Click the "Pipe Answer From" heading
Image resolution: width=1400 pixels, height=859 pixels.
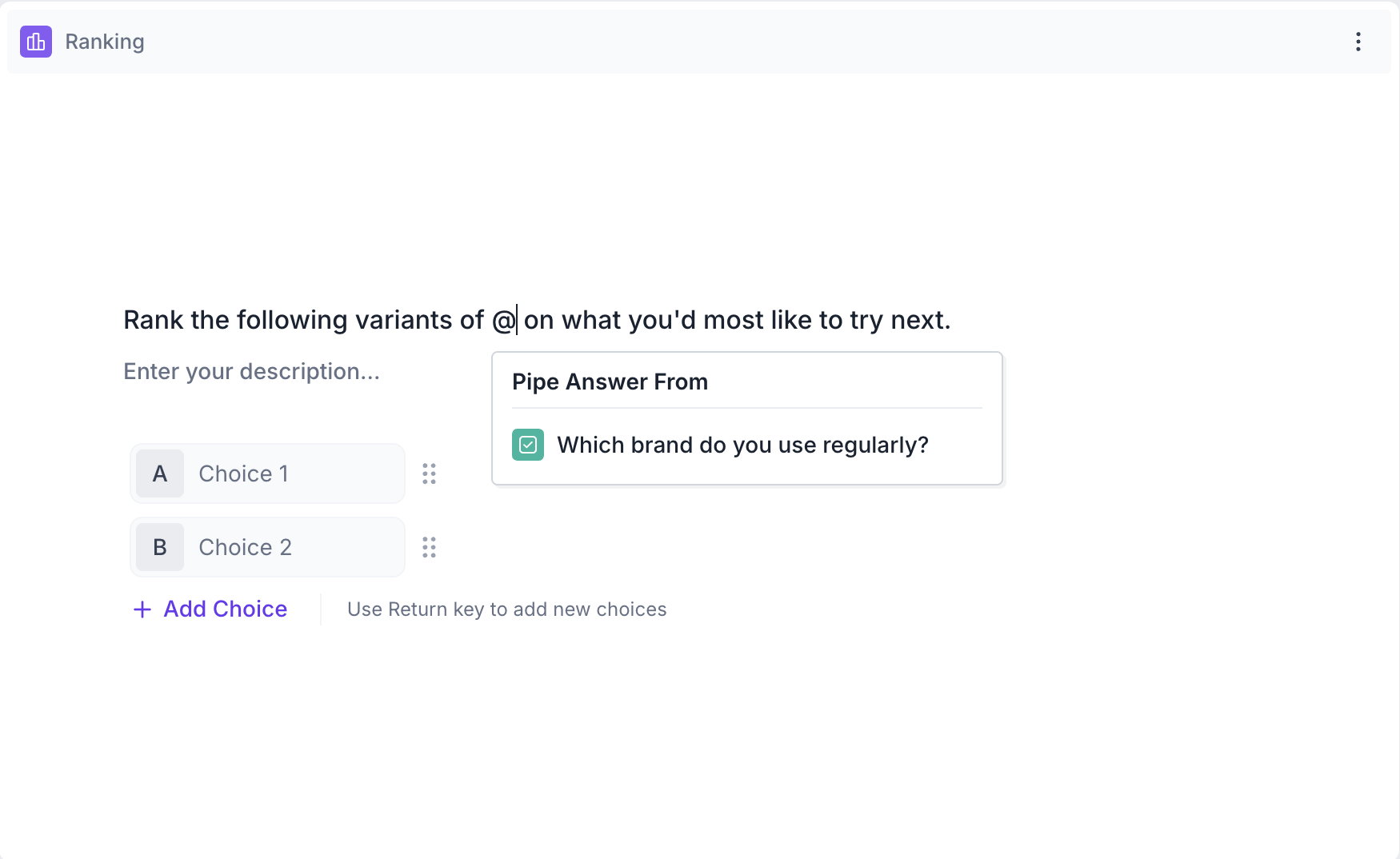click(x=610, y=382)
